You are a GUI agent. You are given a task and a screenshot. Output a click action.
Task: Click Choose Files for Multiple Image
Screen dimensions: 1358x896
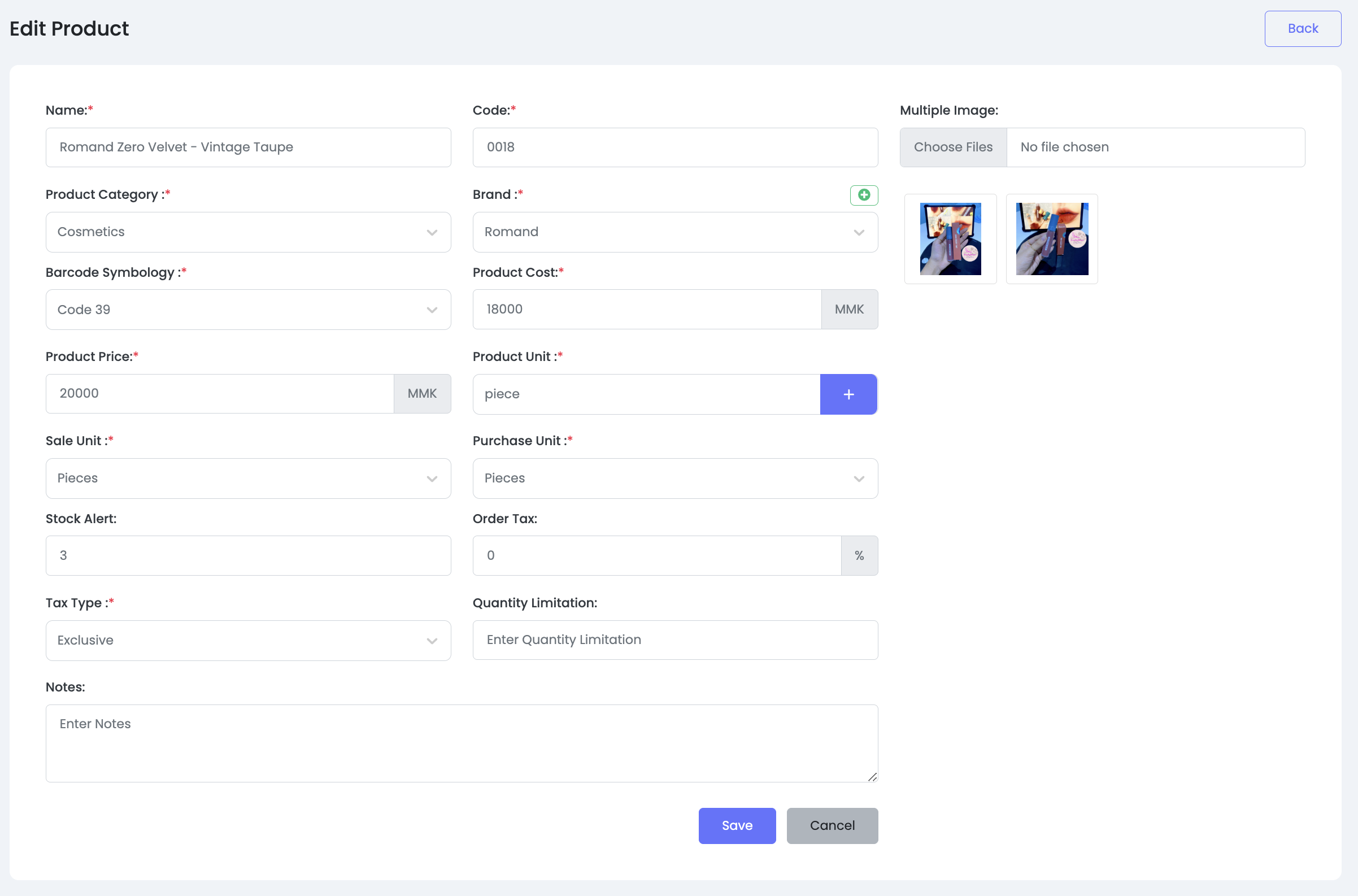(x=952, y=147)
